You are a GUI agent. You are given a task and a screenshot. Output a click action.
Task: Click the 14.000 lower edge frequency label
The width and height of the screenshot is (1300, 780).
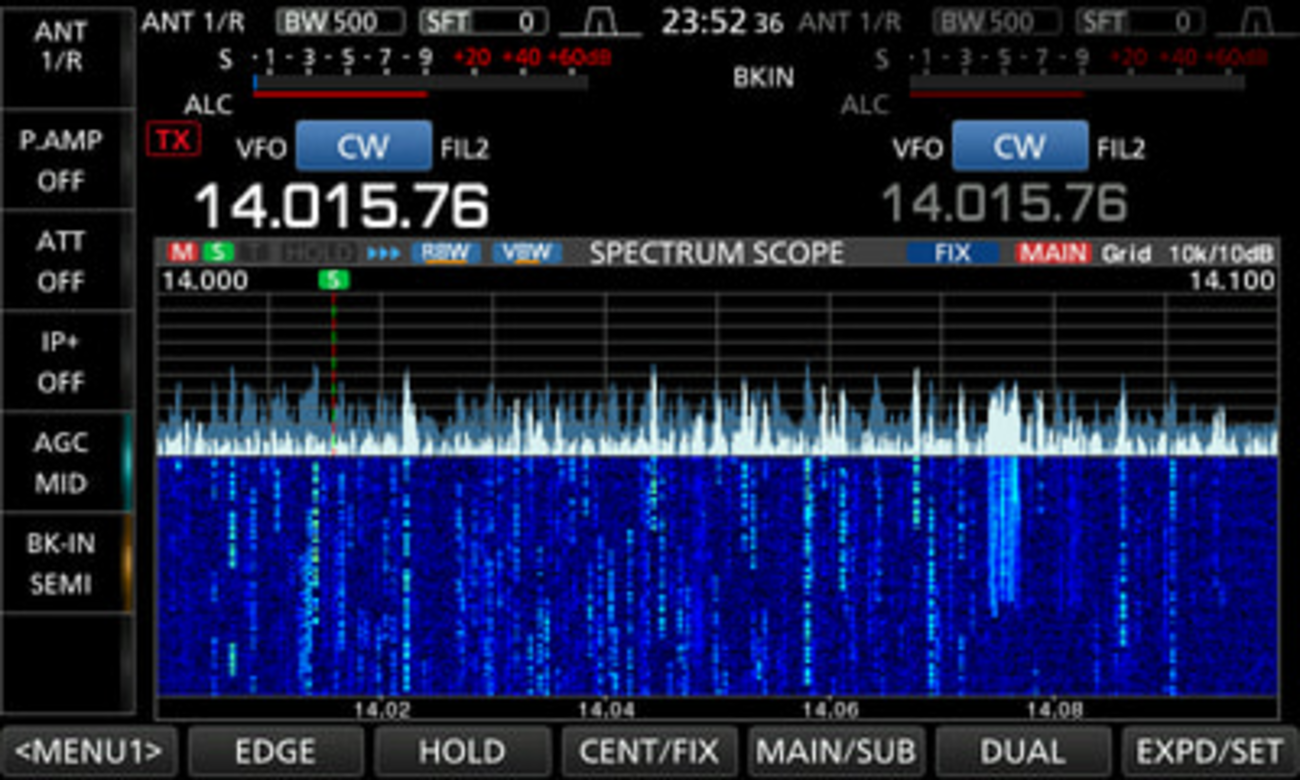coord(204,281)
